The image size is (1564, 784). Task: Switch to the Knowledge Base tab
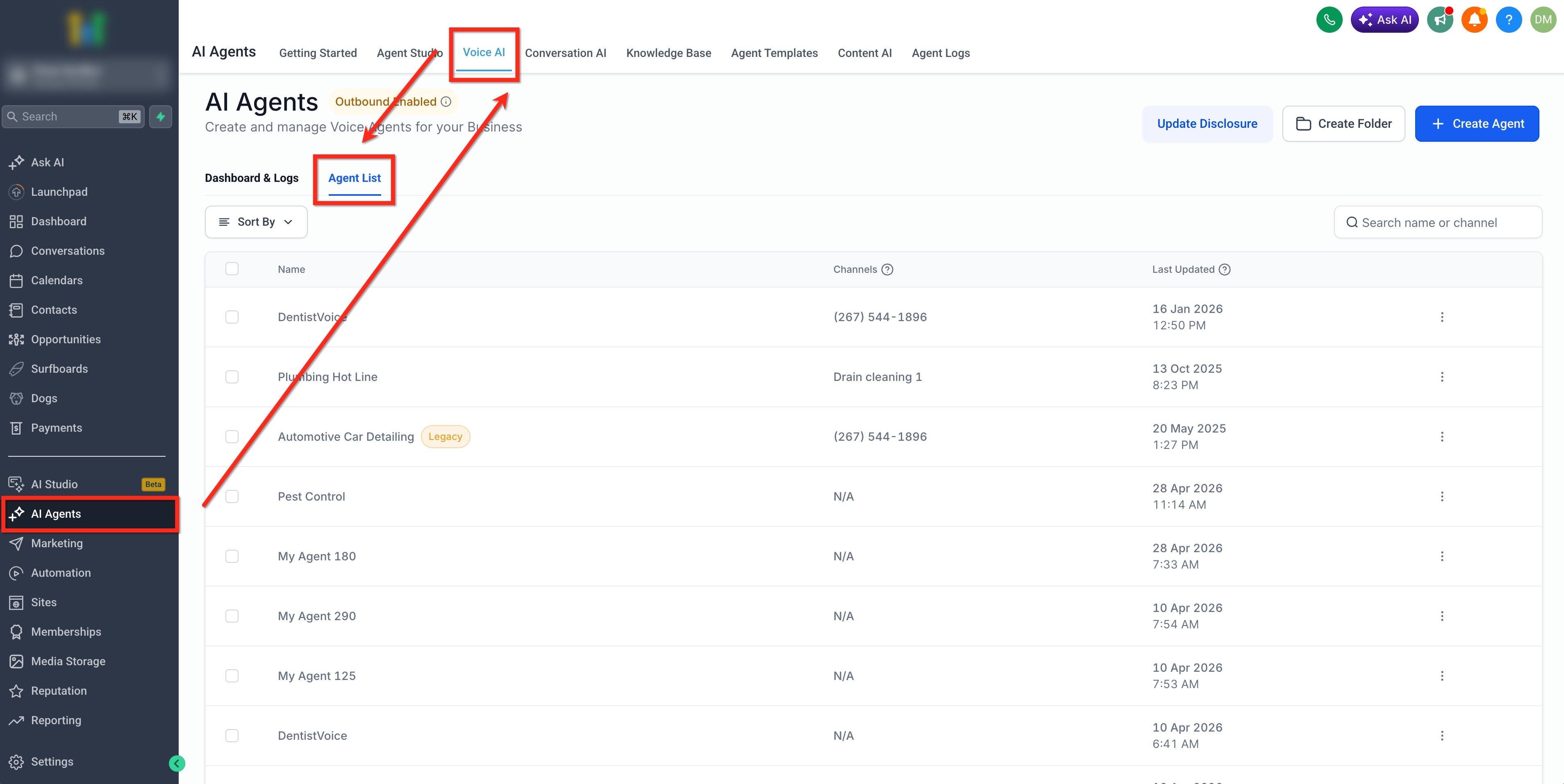coord(668,53)
